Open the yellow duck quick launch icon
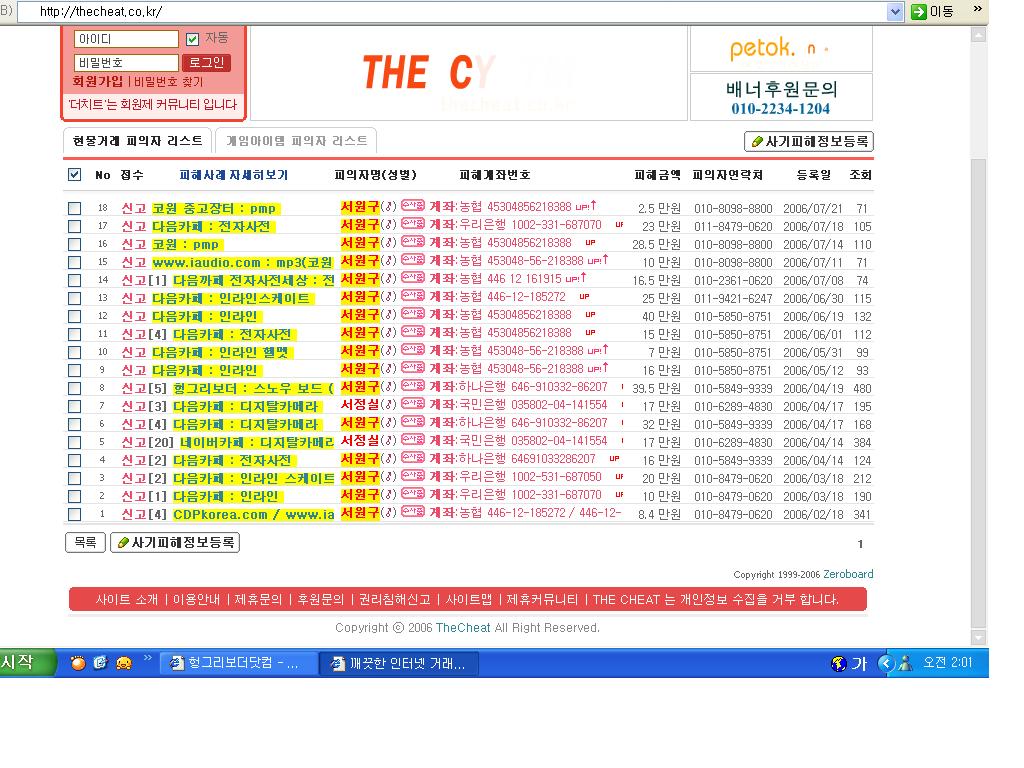This screenshot has height=768, width=1024. pyautogui.click(x=123, y=664)
